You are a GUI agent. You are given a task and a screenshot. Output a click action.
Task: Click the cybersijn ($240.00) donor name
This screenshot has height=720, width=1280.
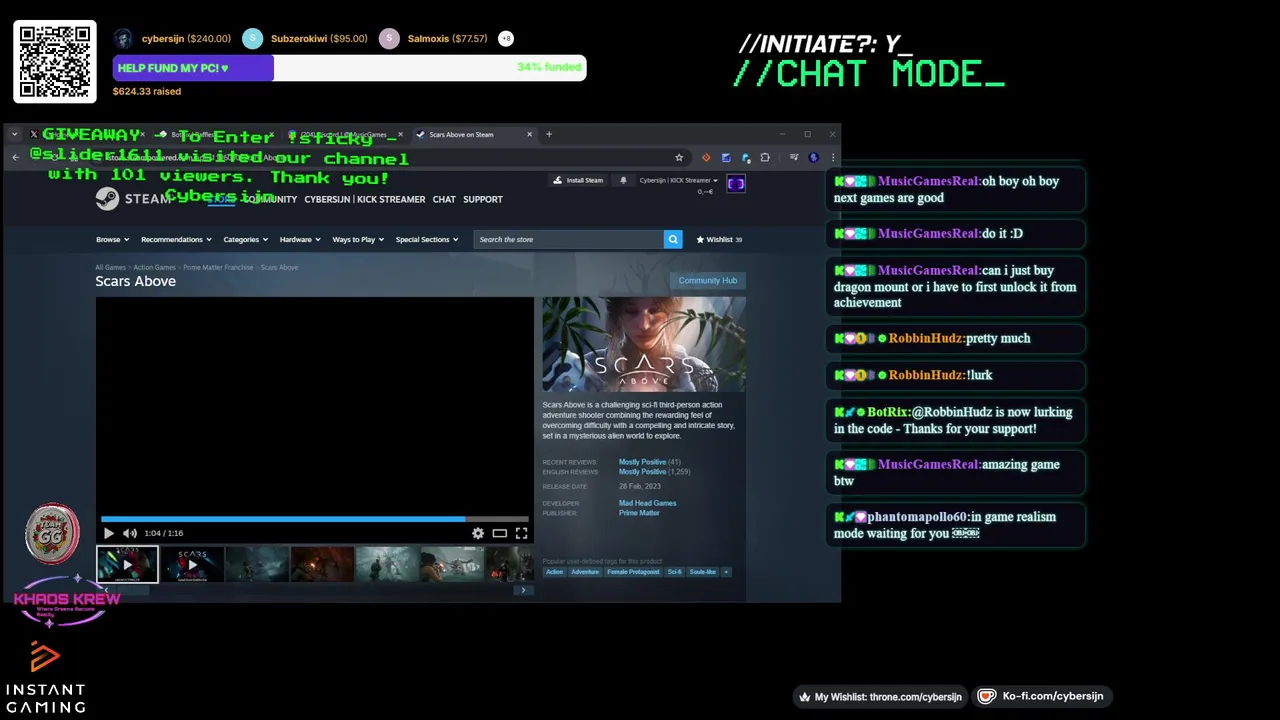coord(186,39)
